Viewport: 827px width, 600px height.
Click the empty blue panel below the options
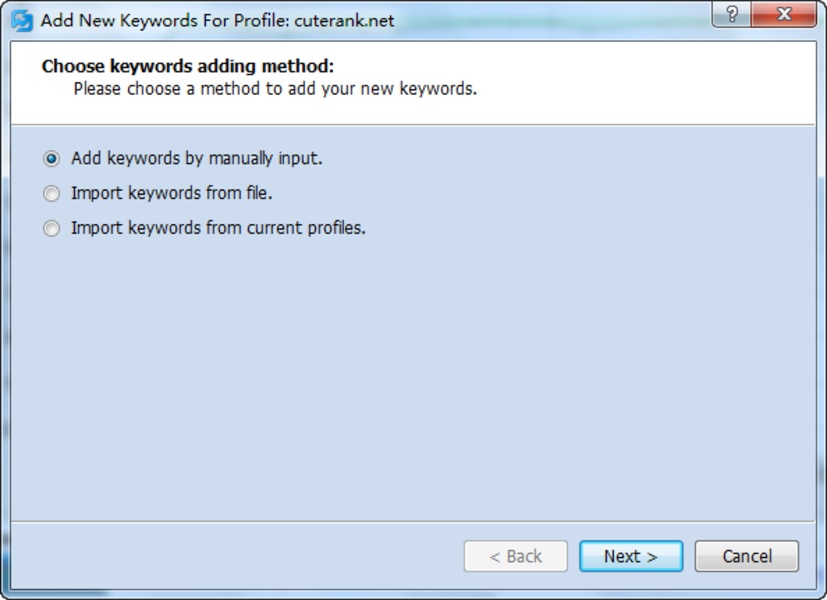pyautogui.click(x=413, y=380)
